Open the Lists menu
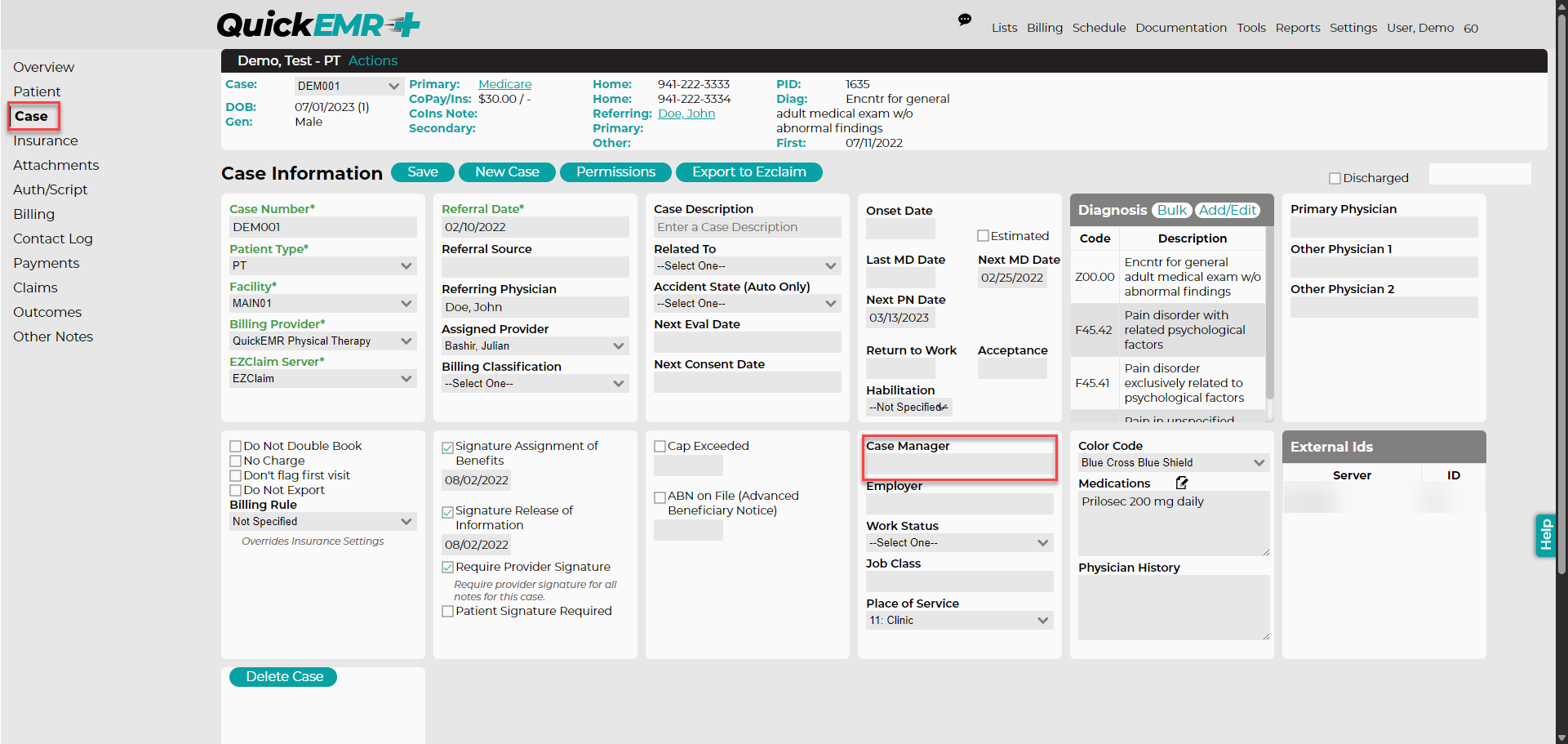This screenshot has width=1568, height=744. click(1004, 28)
